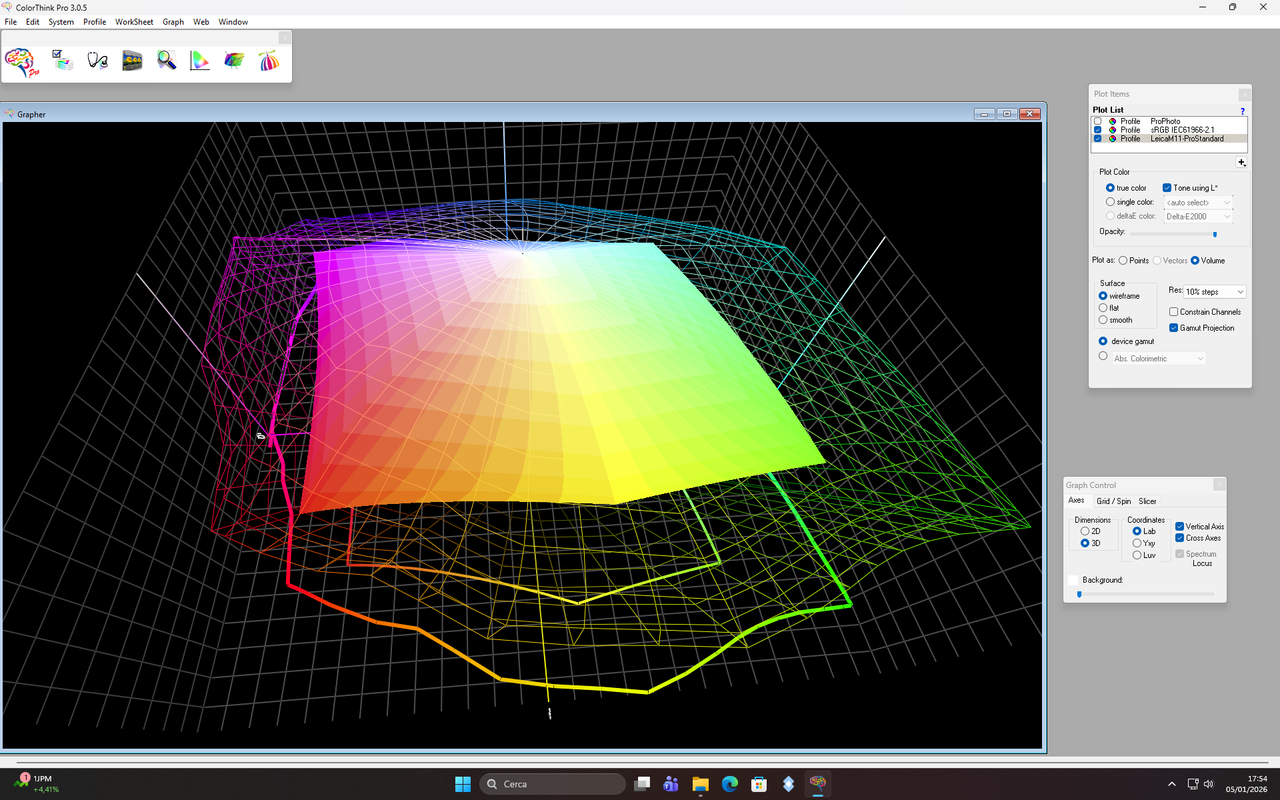The height and width of the screenshot is (800, 1280).
Task: Open the stock widget in the taskbar
Action: 38,784
